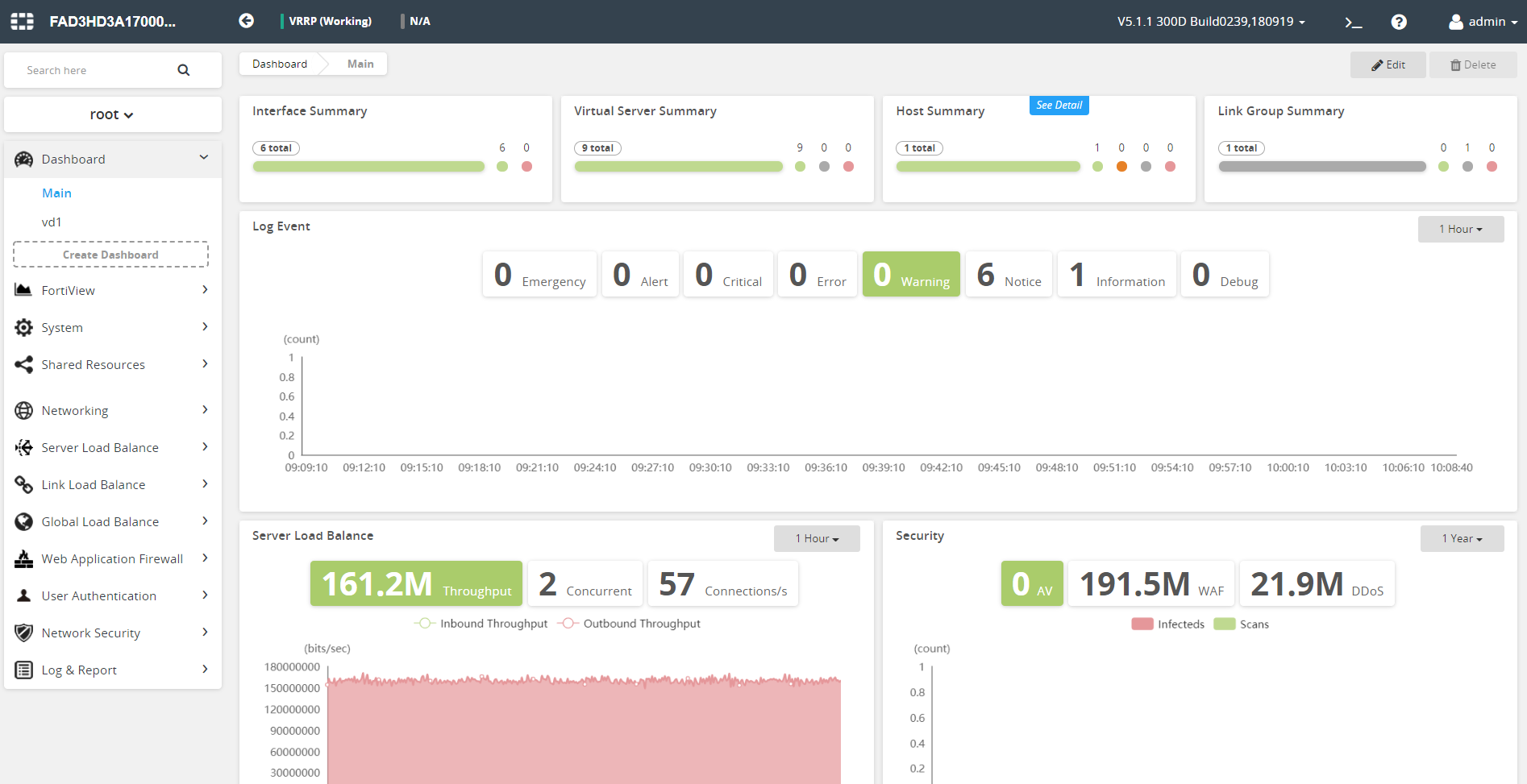Toggle the Infecteds legend series

pyautogui.click(x=1167, y=624)
